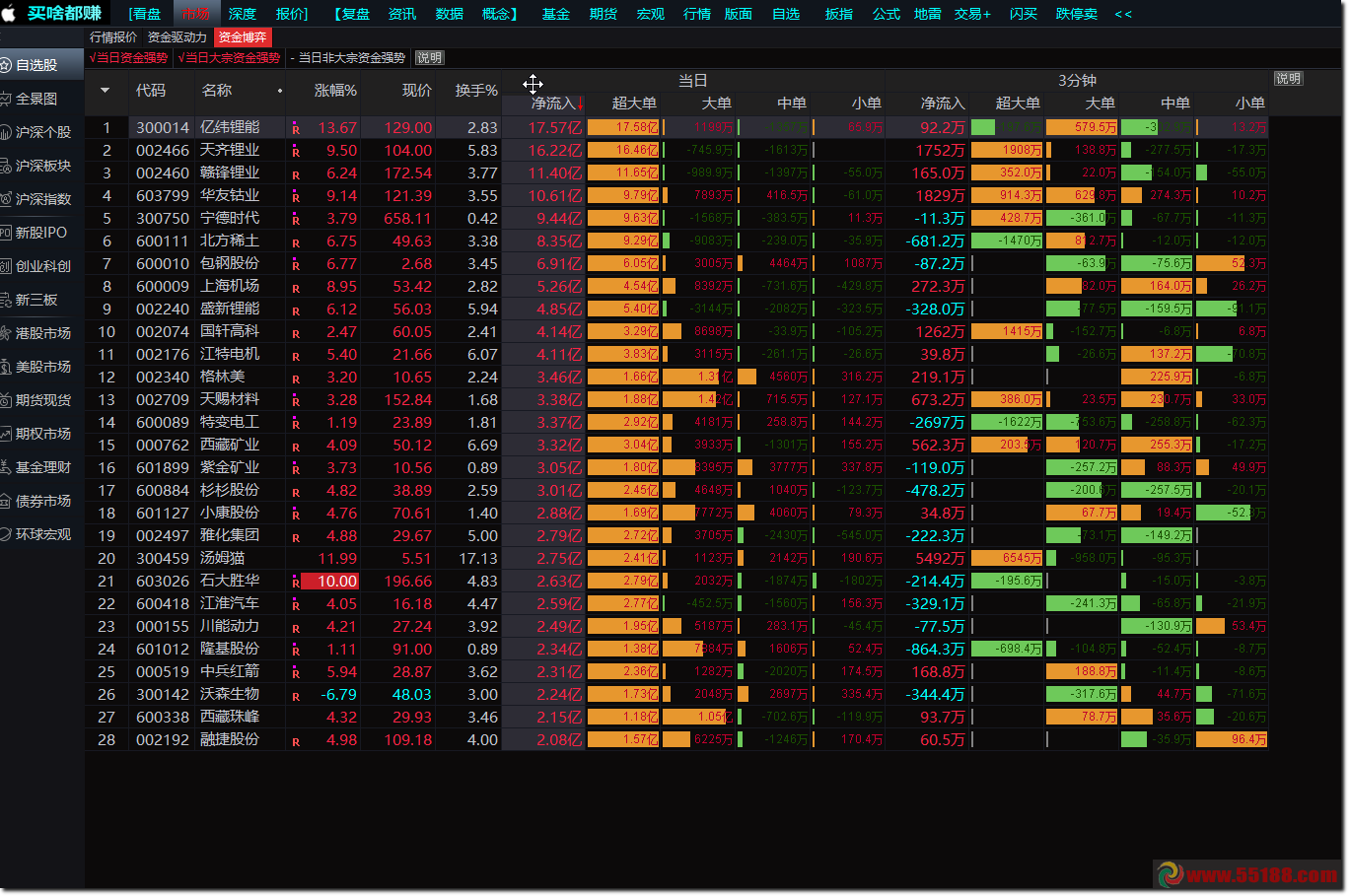The width and height of the screenshot is (1350, 896).
Task: Open 沪深板块 sidebar icon
Action: click(x=6, y=166)
